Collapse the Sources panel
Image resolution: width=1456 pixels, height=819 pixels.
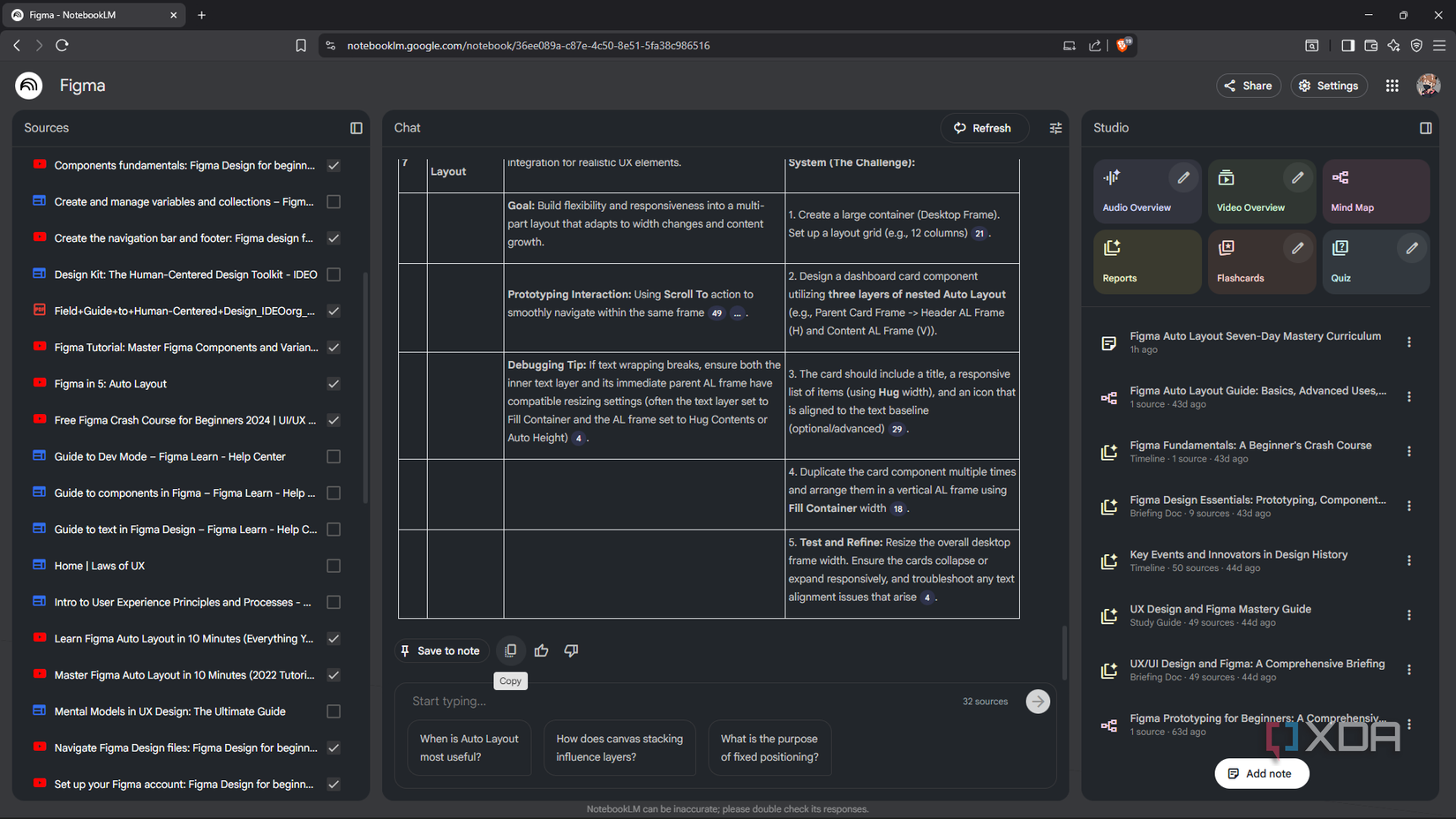tap(356, 128)
